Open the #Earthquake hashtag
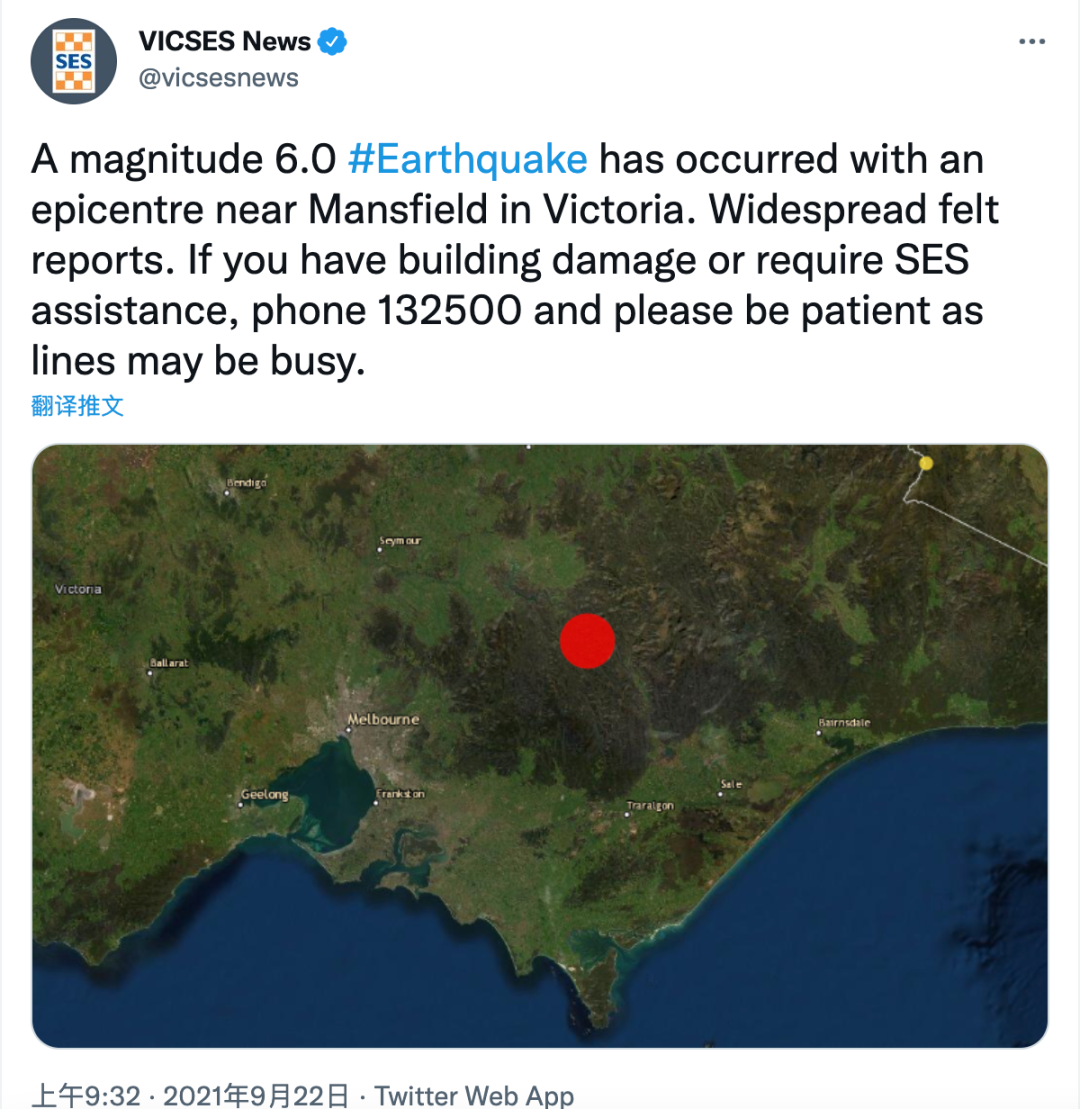1080x1109 pixels. (x=467, y=160)
